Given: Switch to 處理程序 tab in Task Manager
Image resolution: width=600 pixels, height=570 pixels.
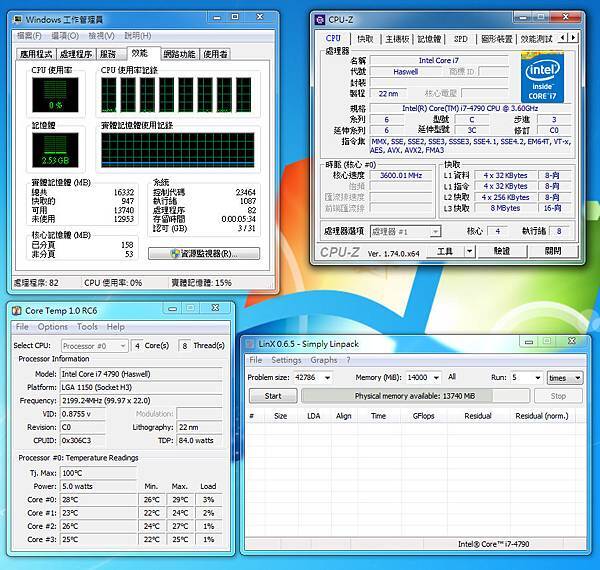Looking at the screenshot, I should [76, 54].
